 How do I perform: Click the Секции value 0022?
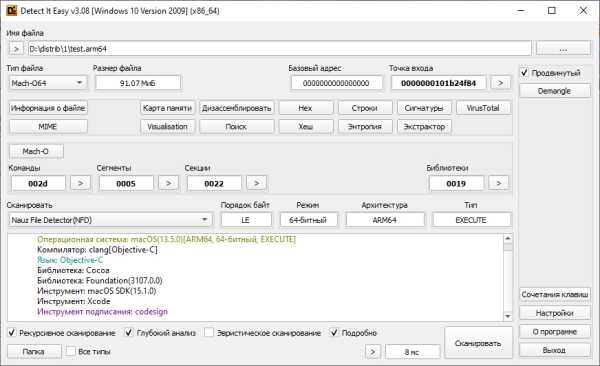point(214,183)
